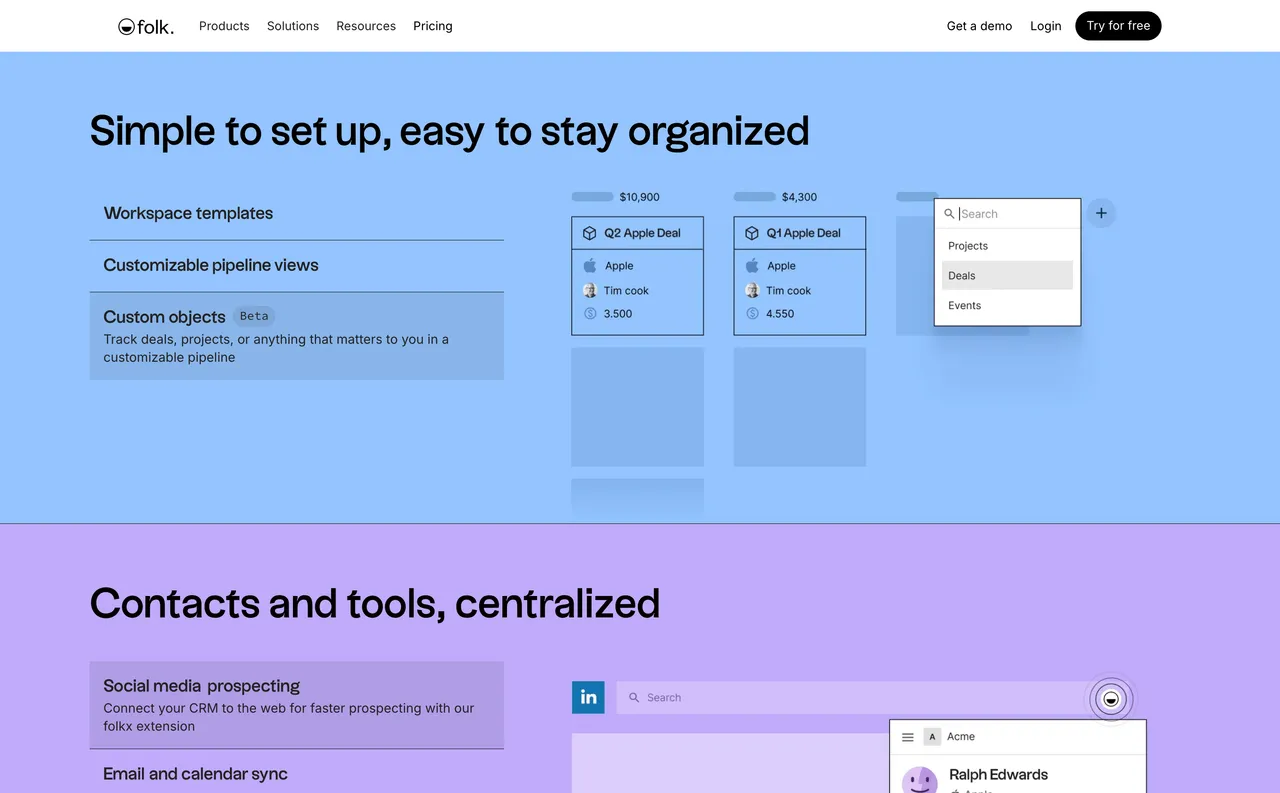Click the LinkedIn icon in the centralized section
Viewport: 1280px width, 793px height.
588,697
